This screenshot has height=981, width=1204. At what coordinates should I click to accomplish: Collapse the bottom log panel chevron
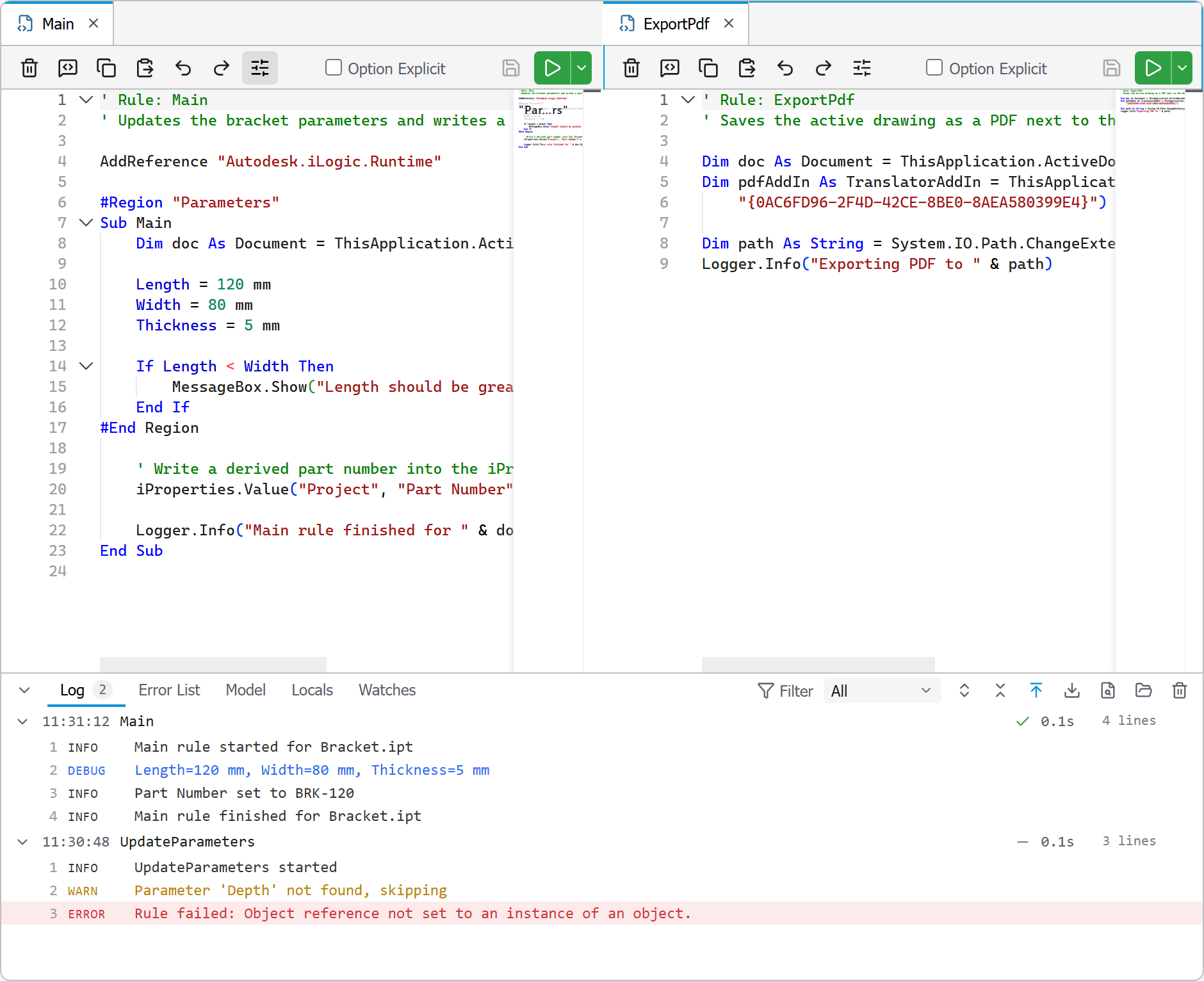(x=24, y=690)
